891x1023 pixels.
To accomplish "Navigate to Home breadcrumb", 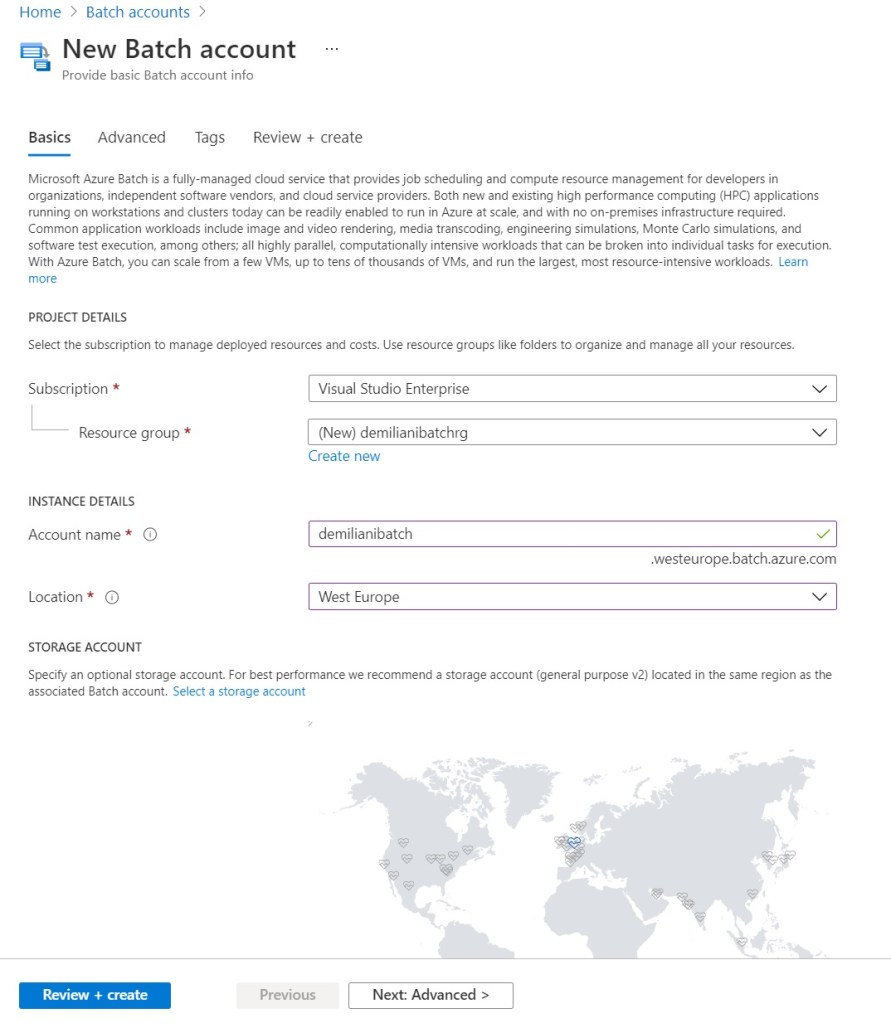I will [40, 12].
